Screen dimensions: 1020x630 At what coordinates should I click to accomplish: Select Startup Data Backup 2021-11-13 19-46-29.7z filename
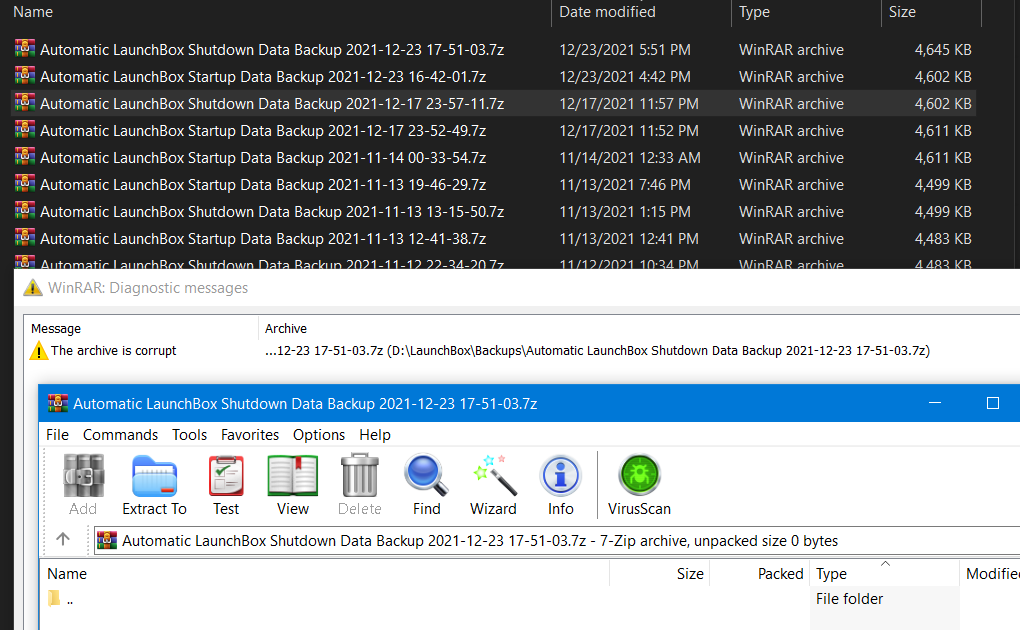click(263, 185)
